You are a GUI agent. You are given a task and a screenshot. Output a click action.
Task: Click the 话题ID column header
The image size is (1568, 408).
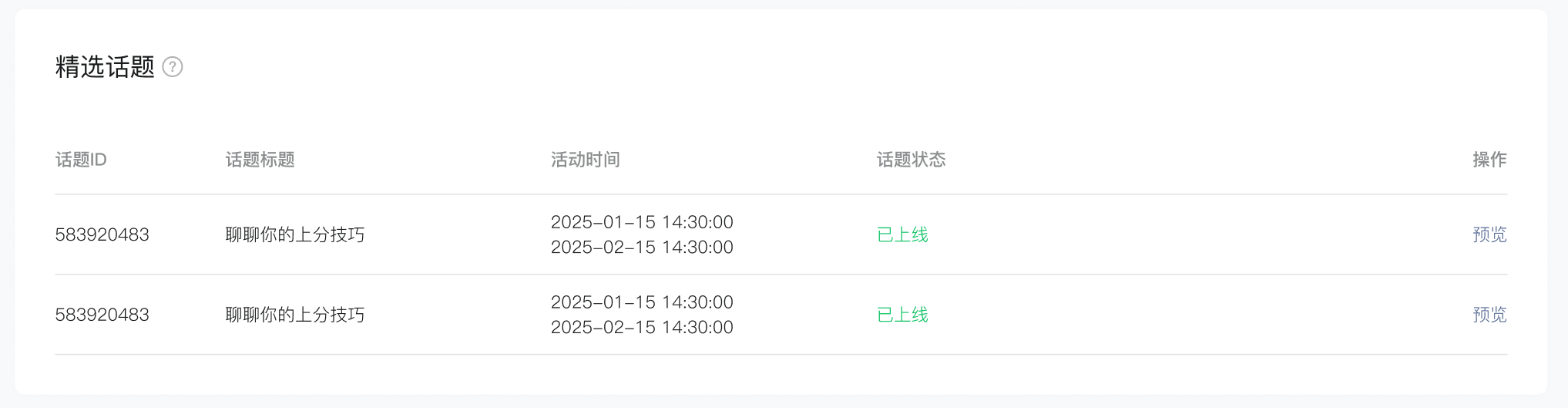click(x=81, y=160)
